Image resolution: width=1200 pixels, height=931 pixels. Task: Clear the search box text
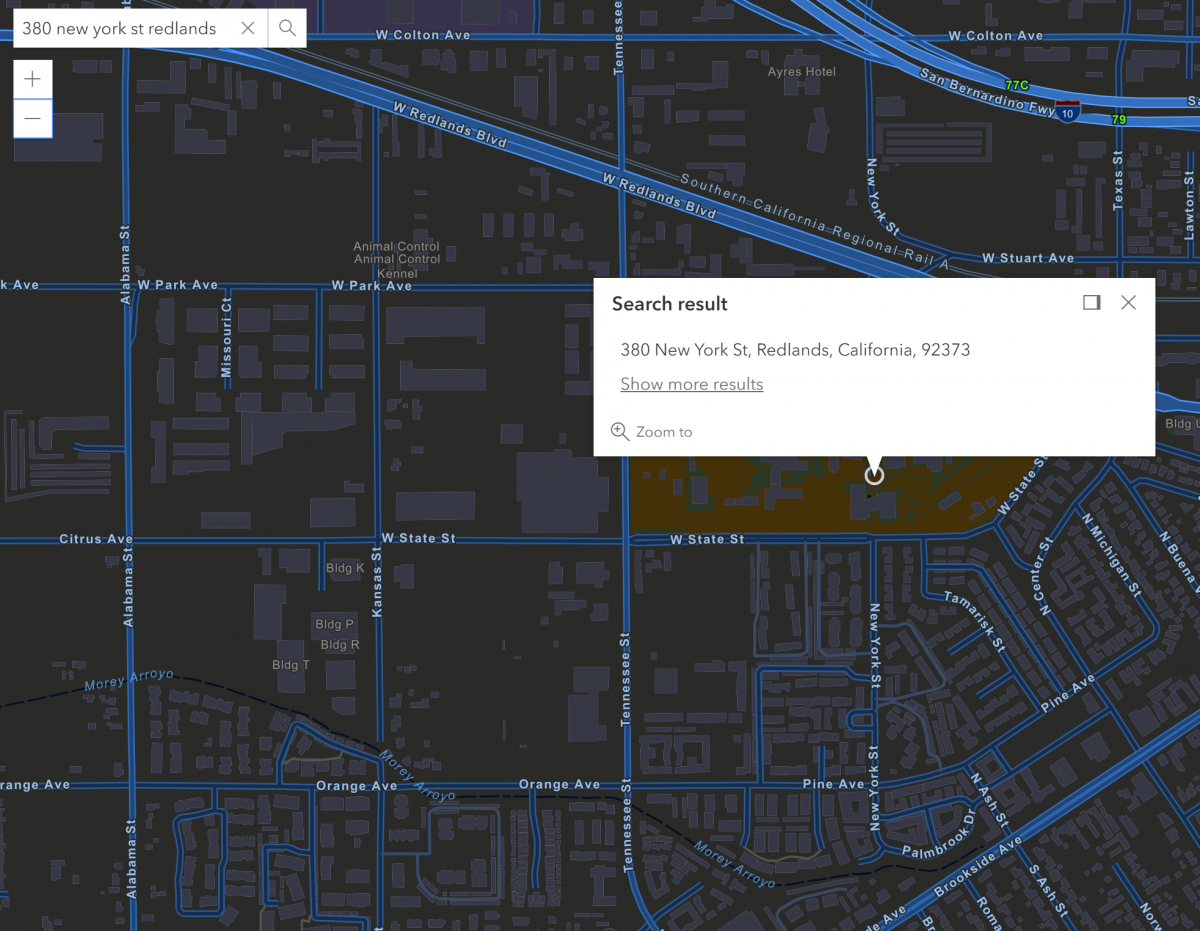click(248, 28)
